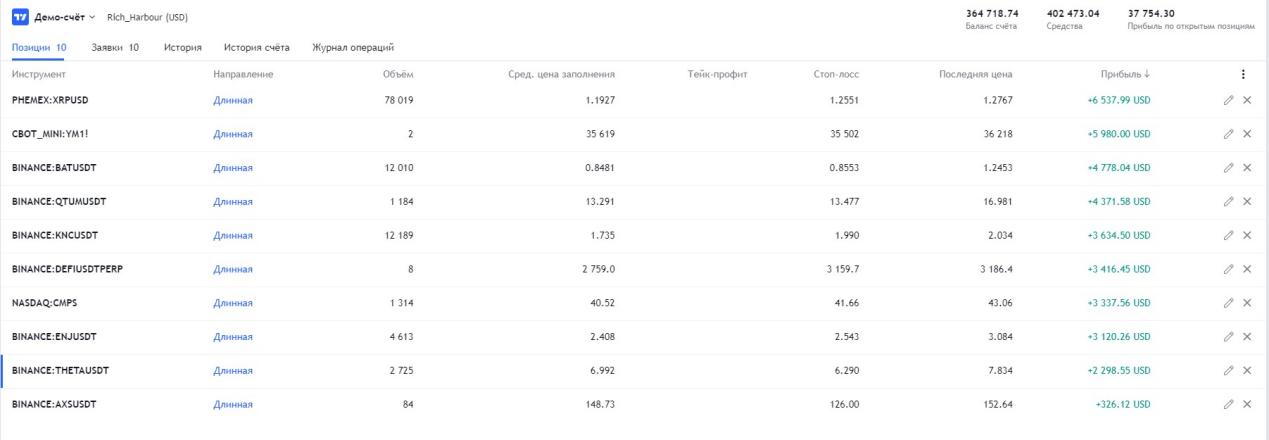Switch to the Заявки tab
The height and width of the screenshot is (440, 1269).
coord(115,47)
